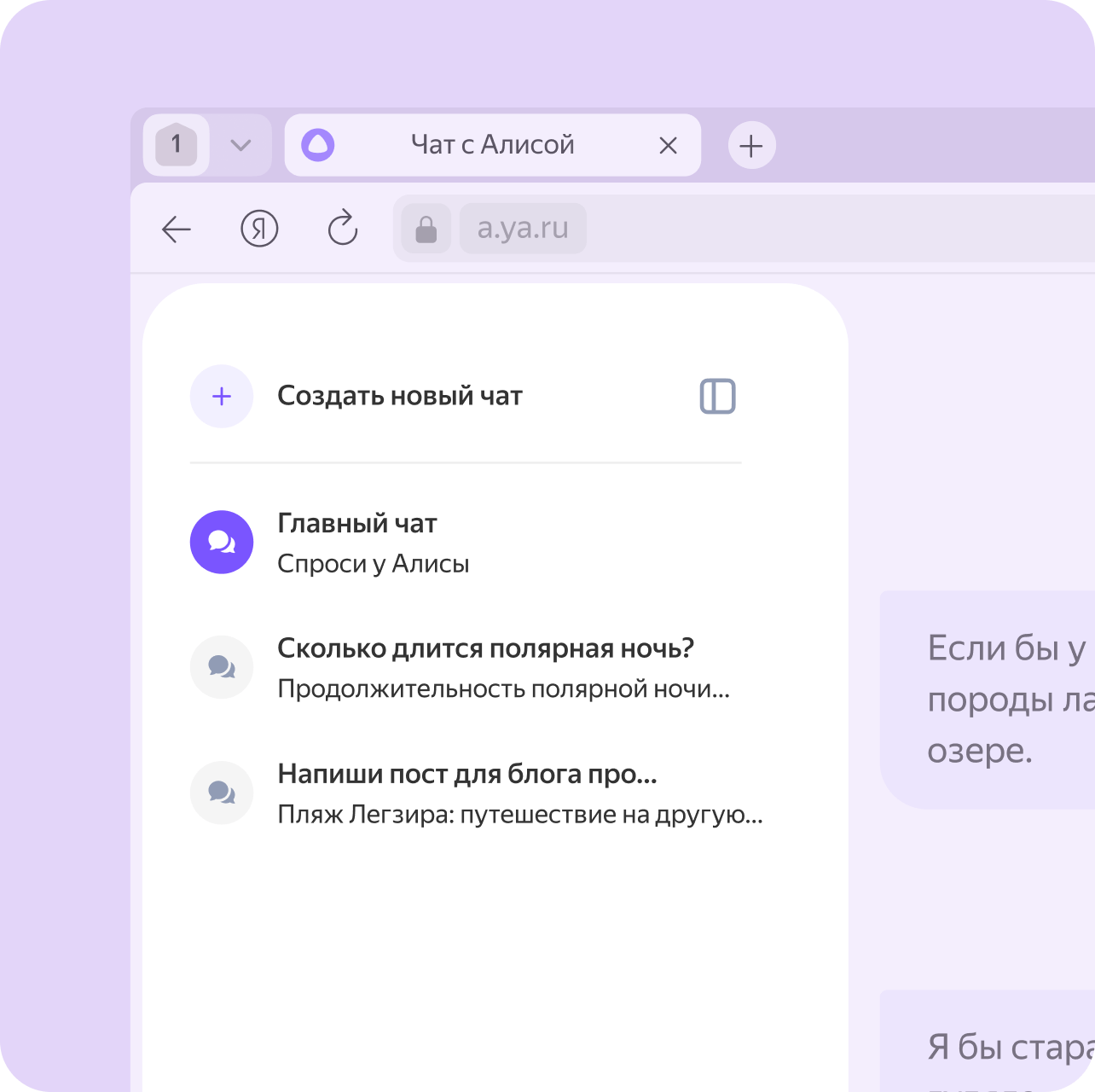Click the a.ya.ru address field
The height and width of the screenshot is (1092, 1095).
523,229
